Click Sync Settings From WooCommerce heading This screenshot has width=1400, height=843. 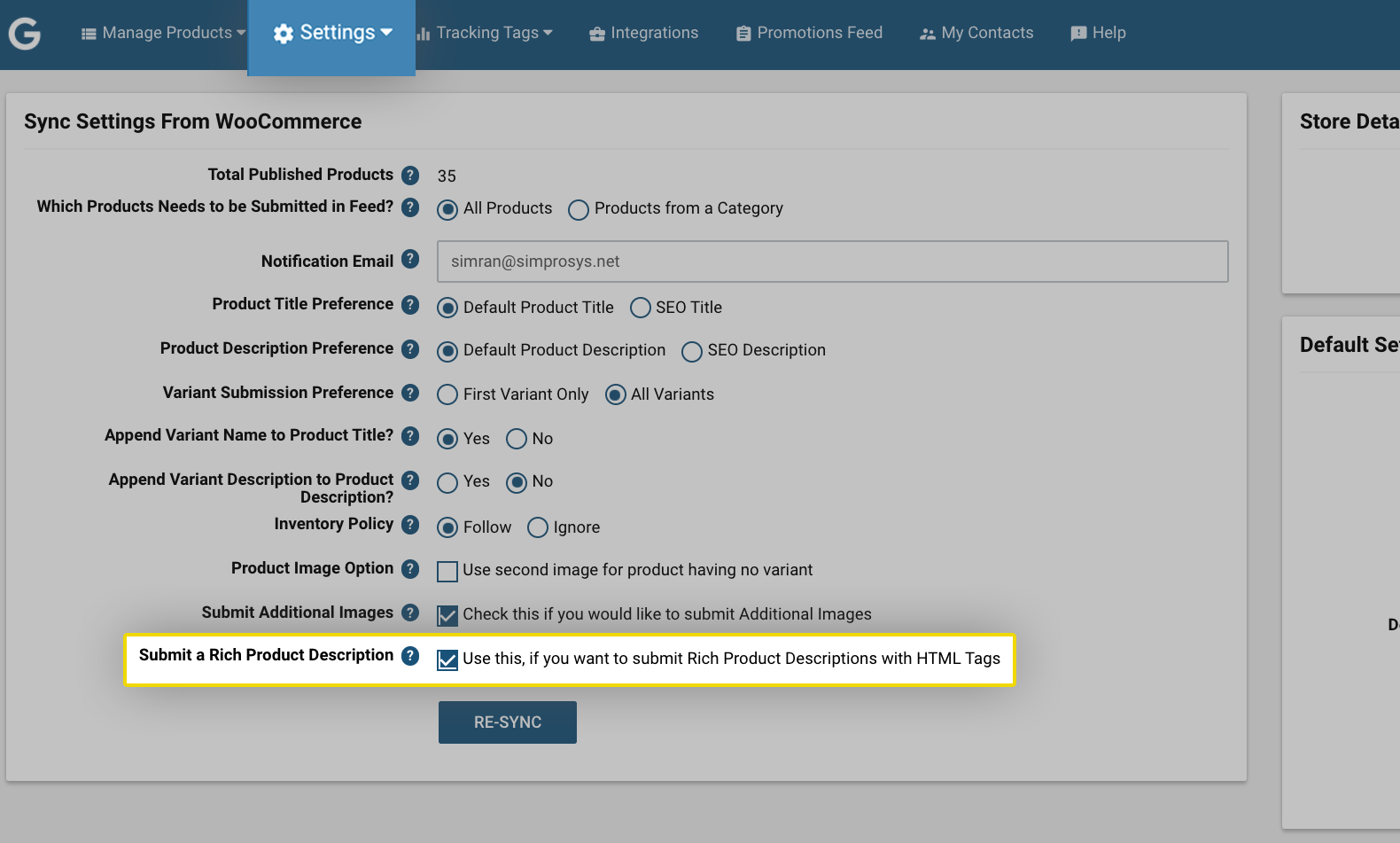point(193,121)
